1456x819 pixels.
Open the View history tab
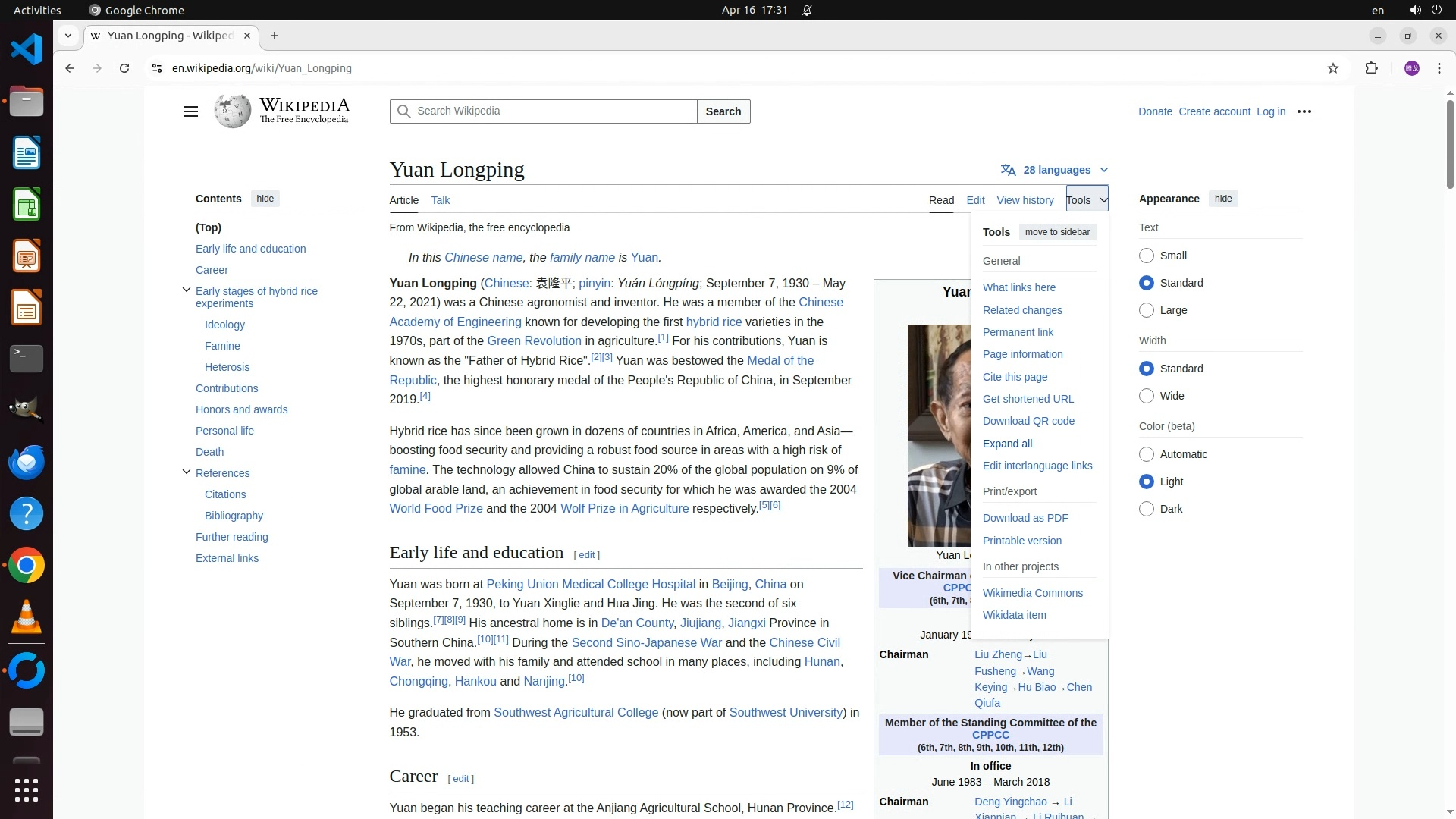[x=1025, y=200]
